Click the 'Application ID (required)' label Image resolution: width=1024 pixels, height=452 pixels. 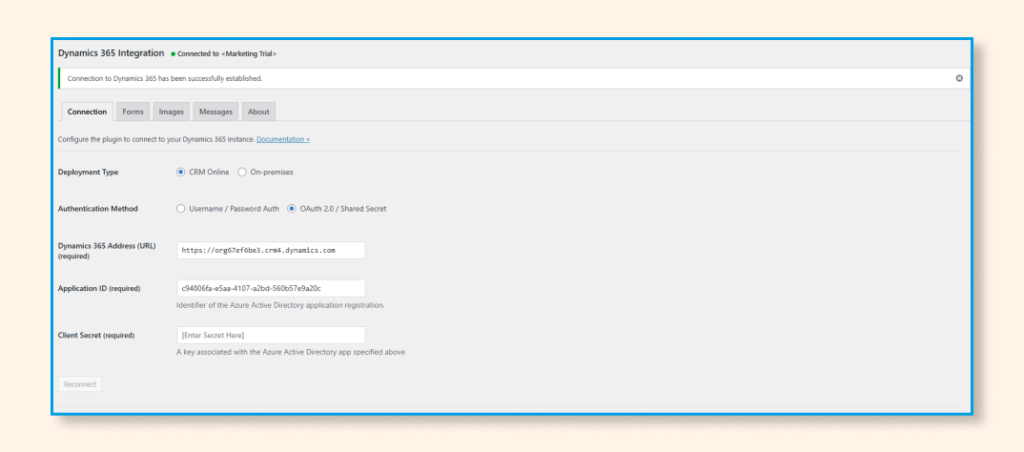click(99, 288)
